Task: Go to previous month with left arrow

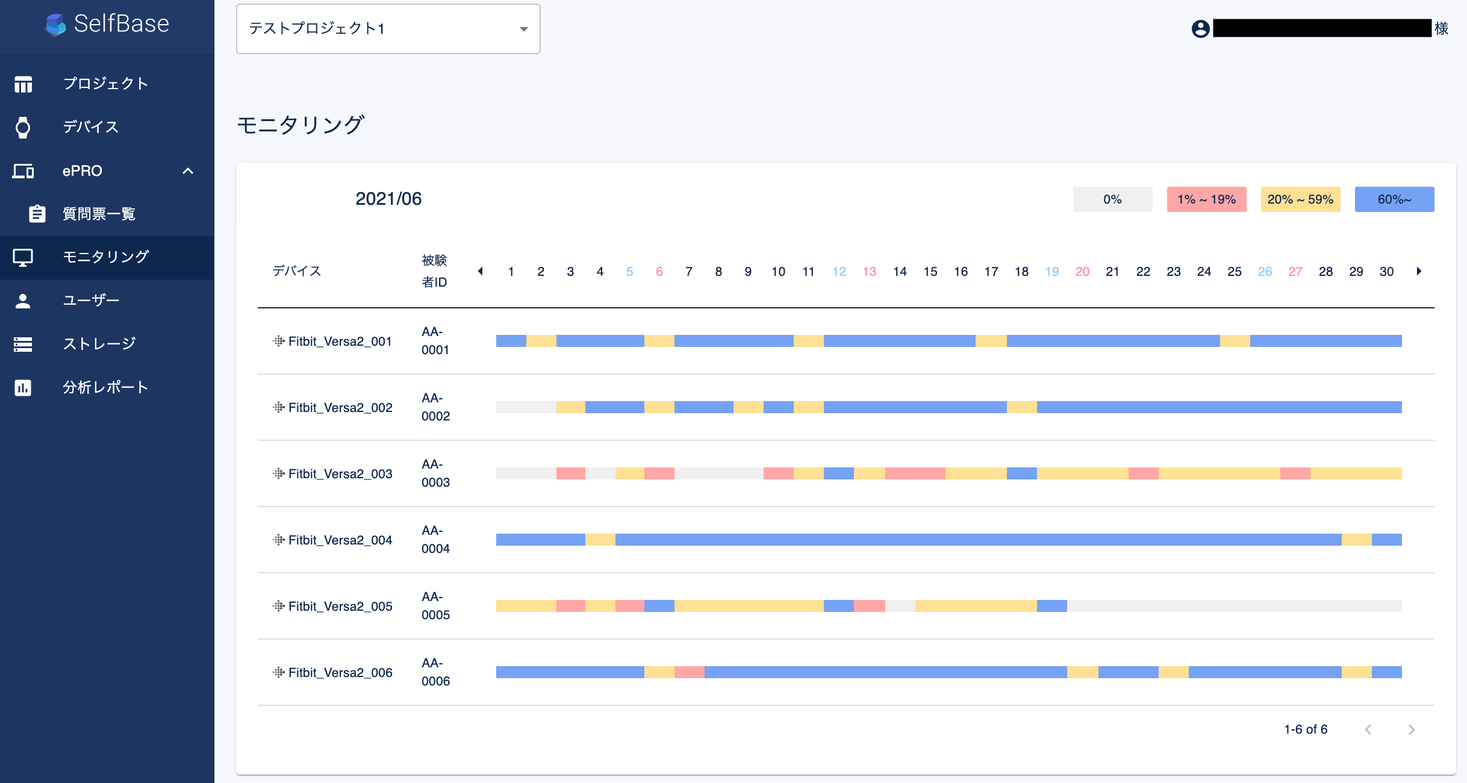Action: tap(480, 271)
